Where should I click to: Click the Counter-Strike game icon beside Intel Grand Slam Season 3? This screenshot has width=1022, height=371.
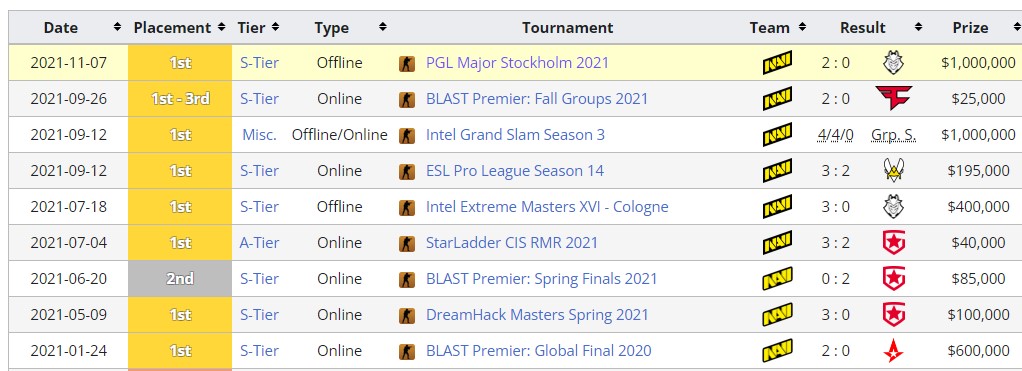[407, 135]
